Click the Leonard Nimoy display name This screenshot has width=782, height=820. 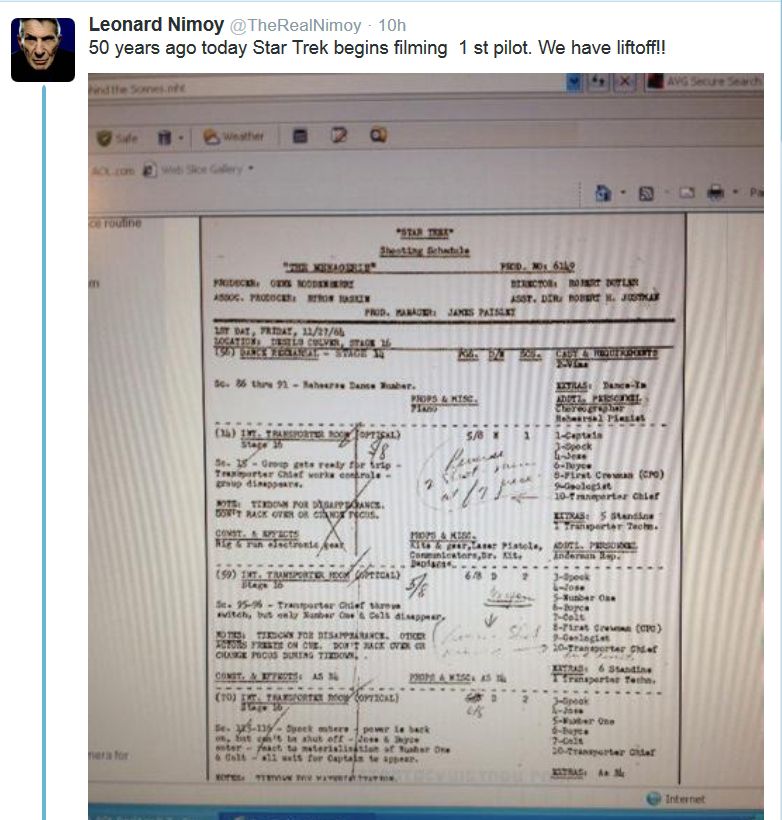tap(156, 25)
